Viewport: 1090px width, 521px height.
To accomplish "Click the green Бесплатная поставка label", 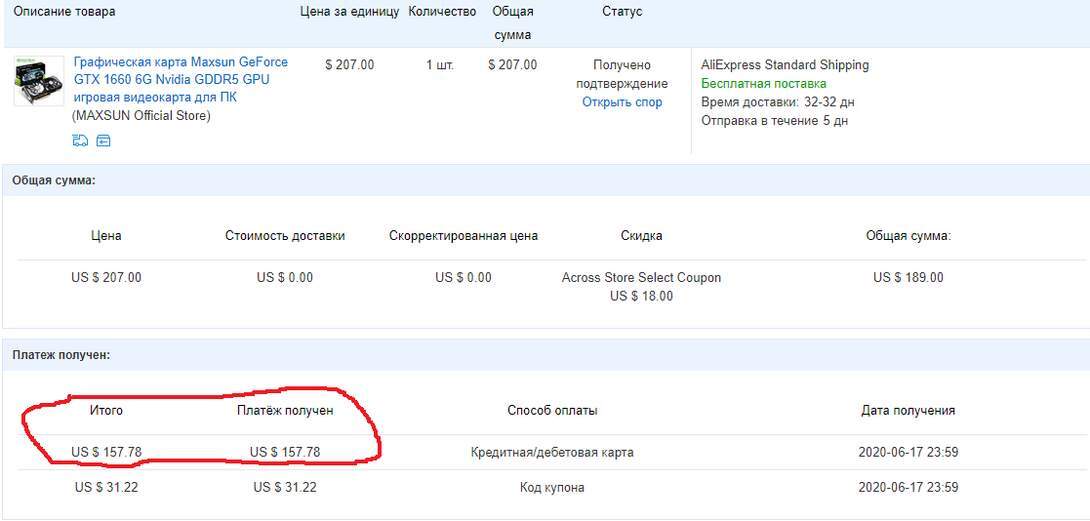I will [763, 84].
